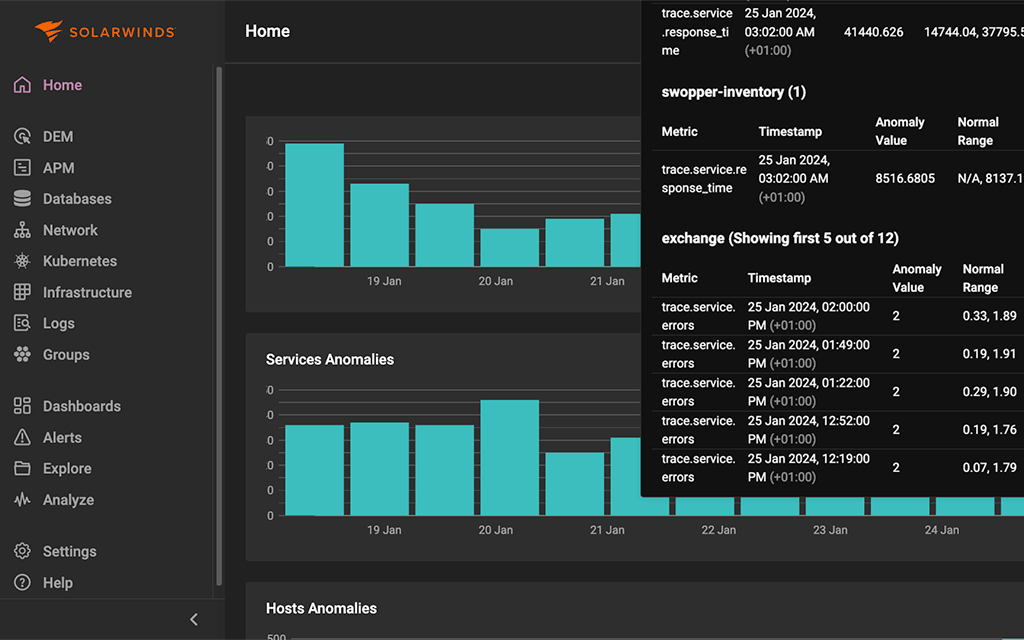Select the Dashboards icon

[x=23, y=406]
